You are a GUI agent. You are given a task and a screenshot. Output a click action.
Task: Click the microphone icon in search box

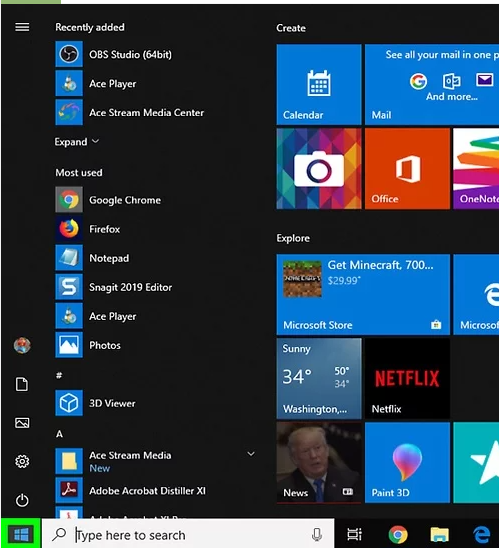pyautogui.click(x=317, y=534)
